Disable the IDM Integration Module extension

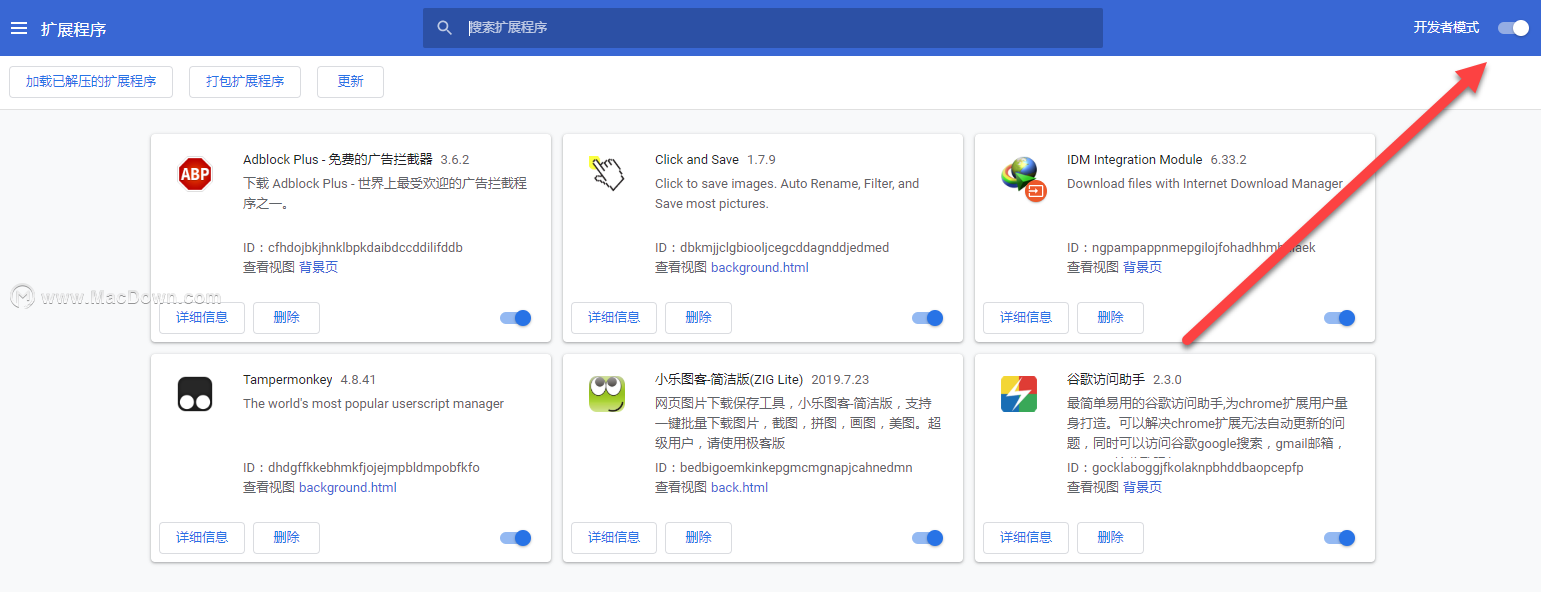coord(1340,318)
